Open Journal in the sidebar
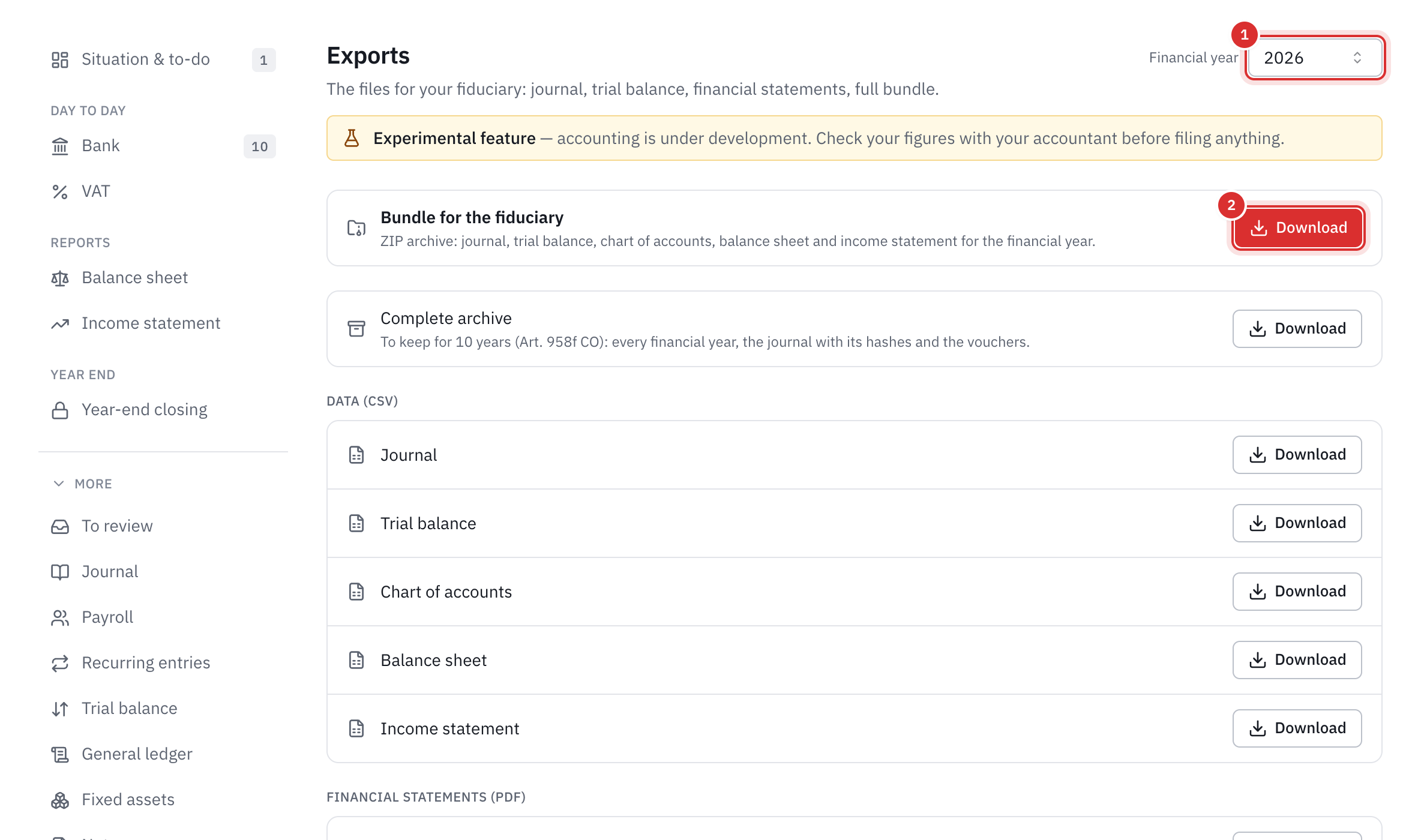The height and width of the screenshot is (840, 1421). (163, 572)
